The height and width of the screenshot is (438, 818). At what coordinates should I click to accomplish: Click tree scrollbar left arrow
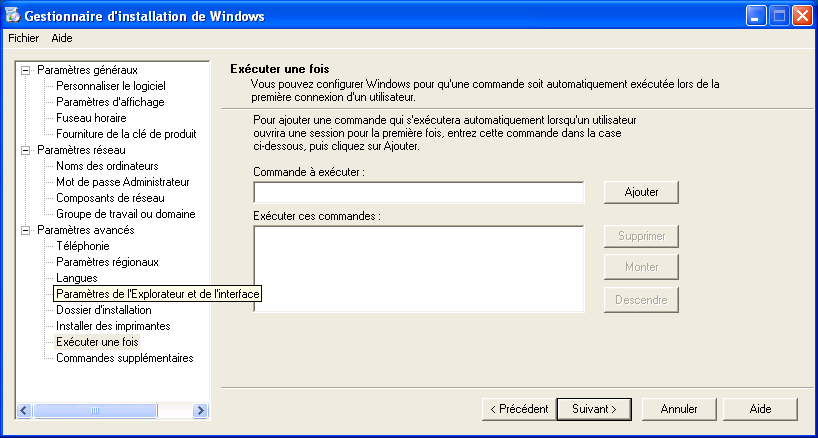pyautogui.click(x=25, y=410)
